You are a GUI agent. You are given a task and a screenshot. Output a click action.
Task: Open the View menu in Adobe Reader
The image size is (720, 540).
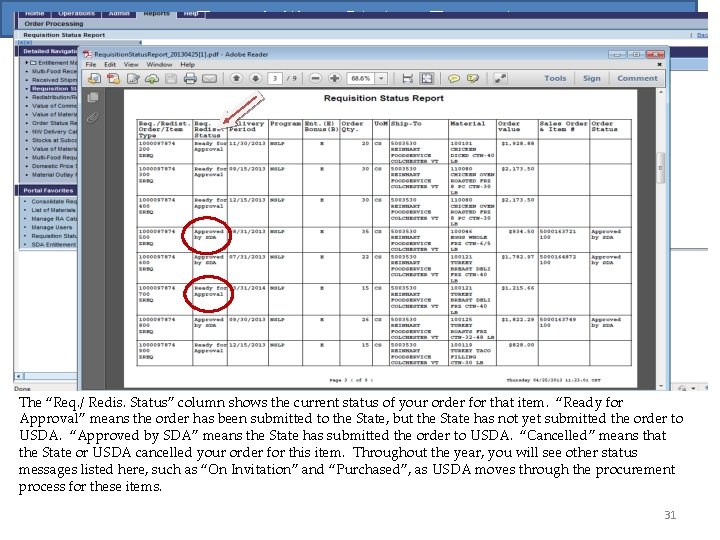131,65
